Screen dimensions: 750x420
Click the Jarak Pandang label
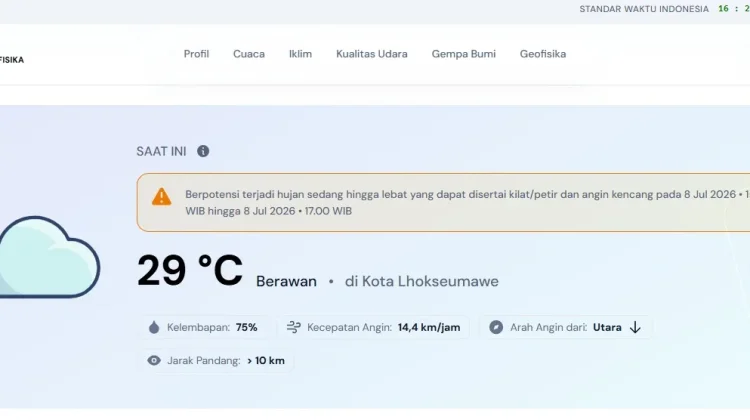tap(204, 360)
